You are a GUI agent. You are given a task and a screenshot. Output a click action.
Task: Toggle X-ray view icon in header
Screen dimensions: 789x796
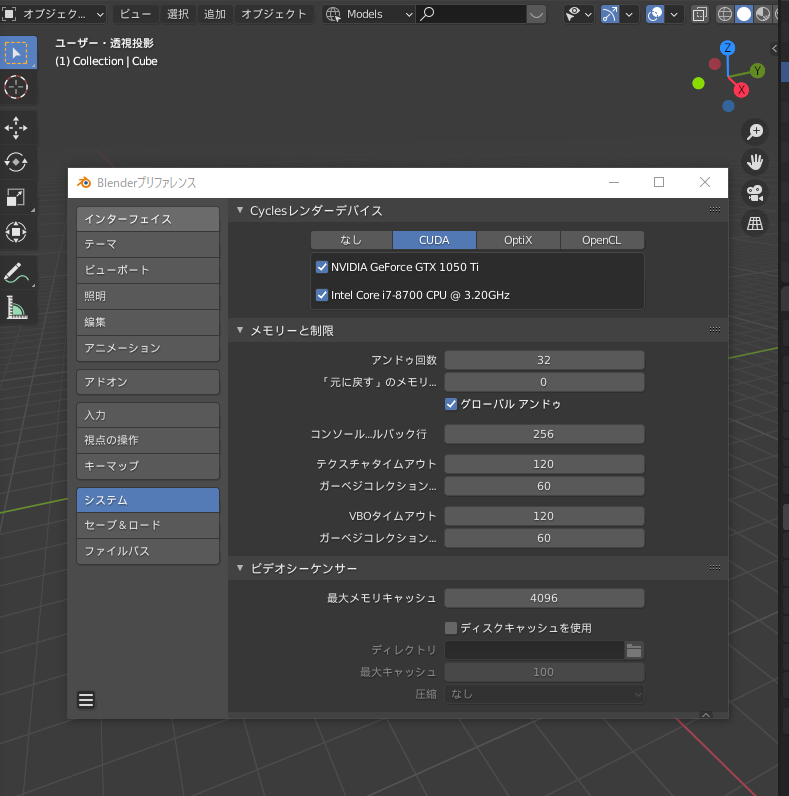pyautogui.click(x=700, y=14)
